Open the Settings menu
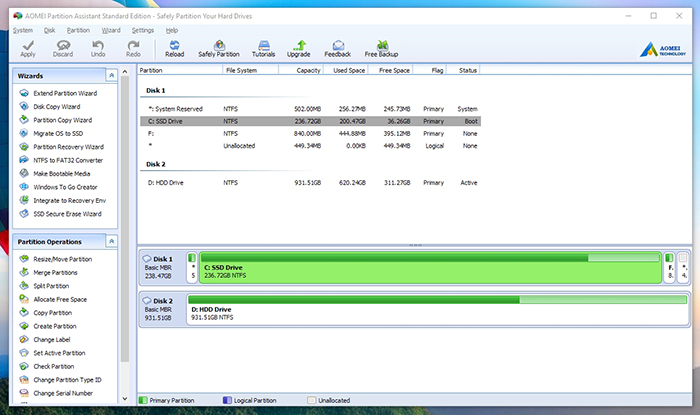The width and height of the screenshot is (700, 415). pyautogui.click(x=143, y=30)
